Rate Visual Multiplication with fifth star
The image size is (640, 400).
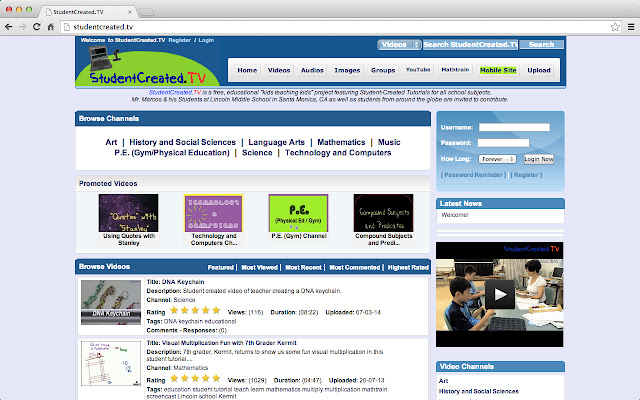216,378
